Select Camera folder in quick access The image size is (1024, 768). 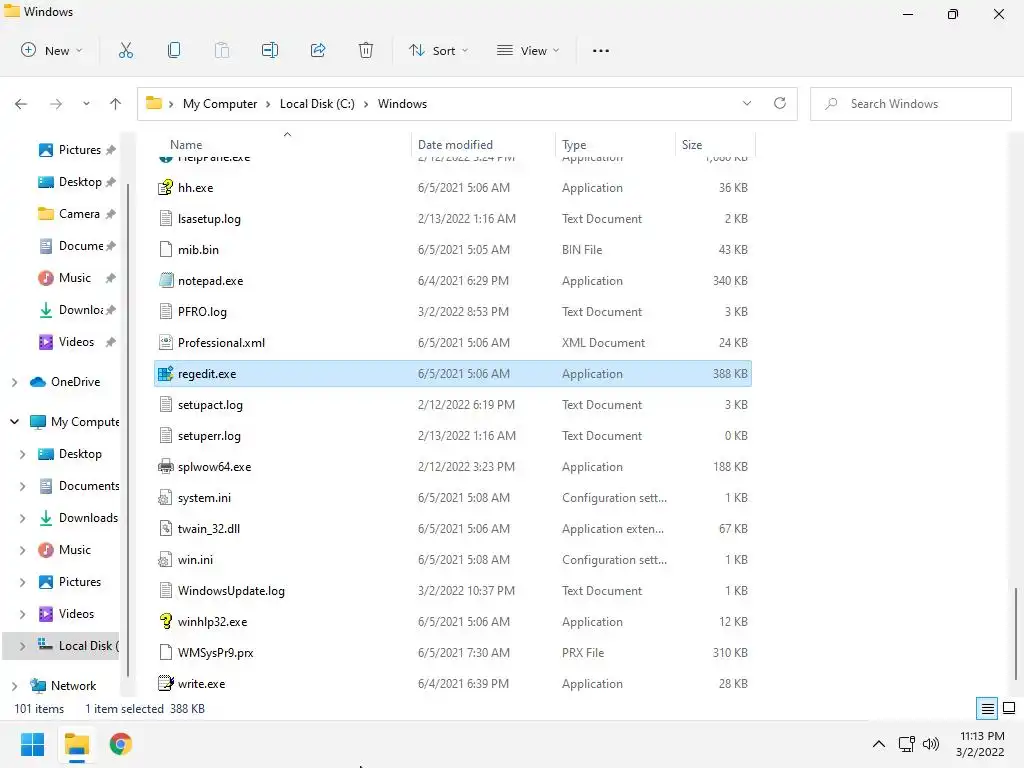coord(77,214)
